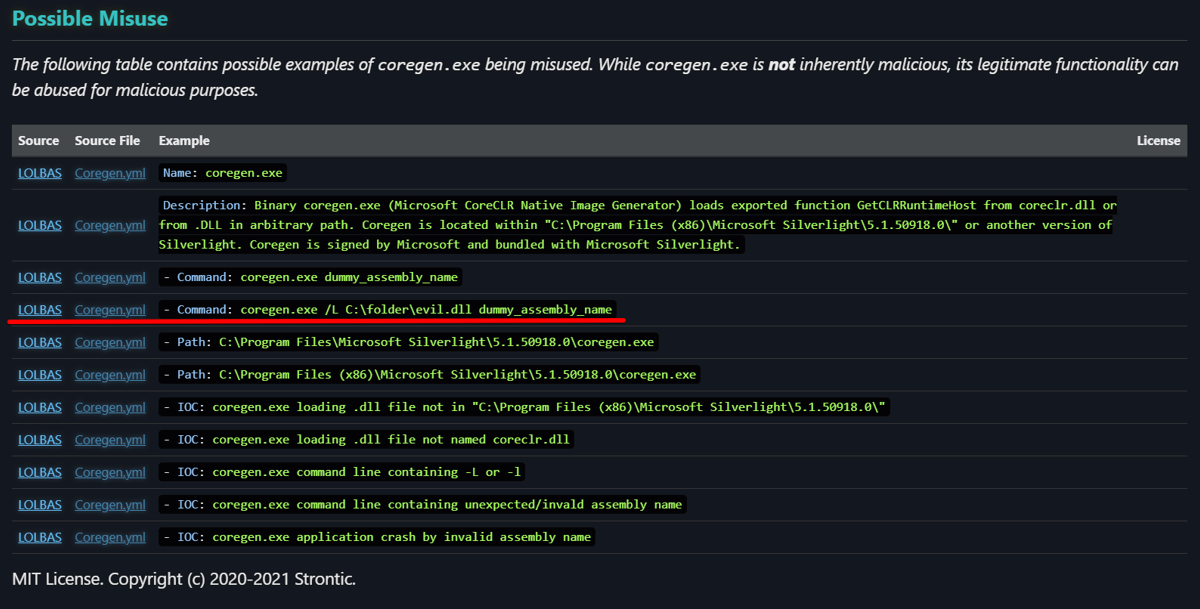1200x609 pixels.
Task: Click the 'Name: coregen.exe' code cell
Action: (223, 173)
